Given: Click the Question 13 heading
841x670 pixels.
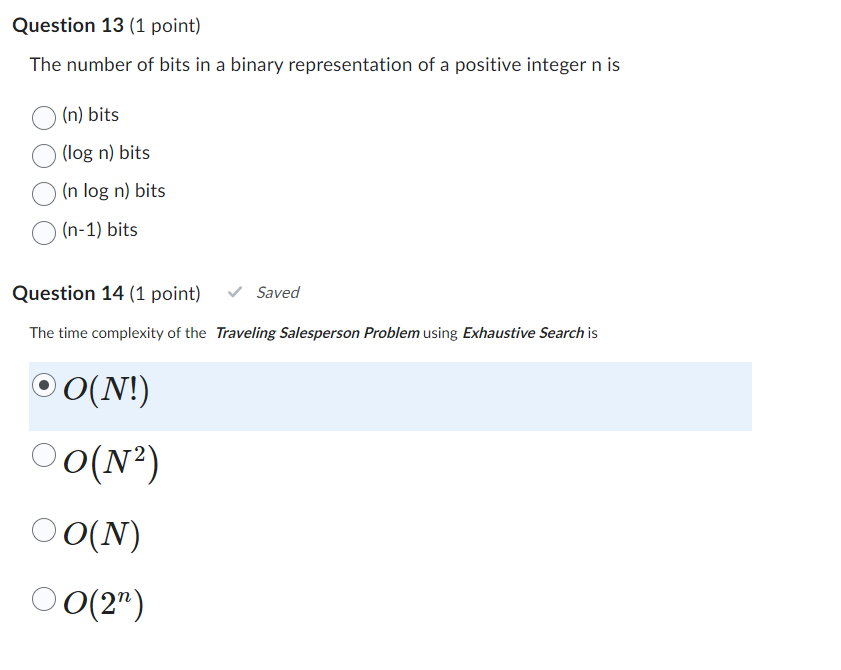Looking at the screenshot, I should 66,25.
